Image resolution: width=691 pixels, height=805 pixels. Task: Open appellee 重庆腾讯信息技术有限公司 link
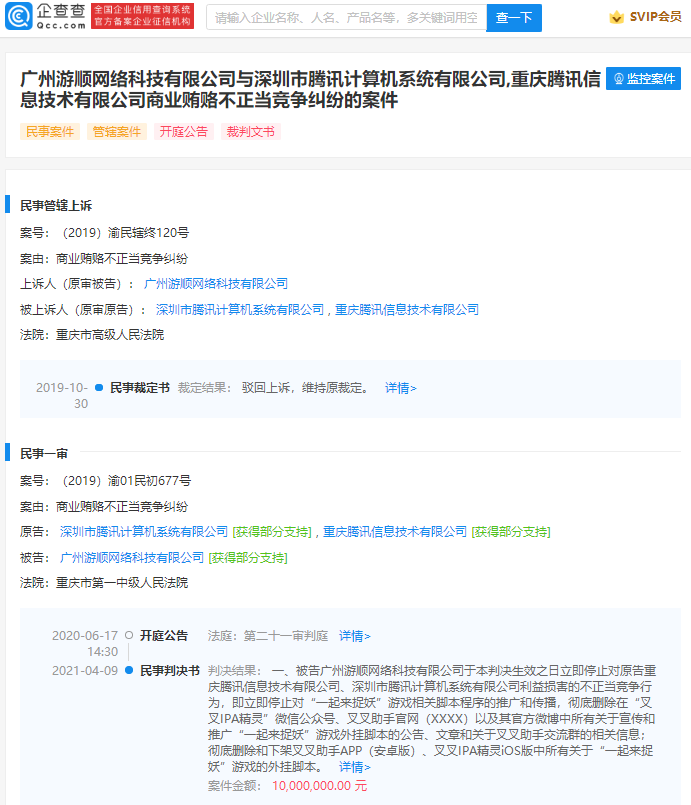(x=407, y=309)
